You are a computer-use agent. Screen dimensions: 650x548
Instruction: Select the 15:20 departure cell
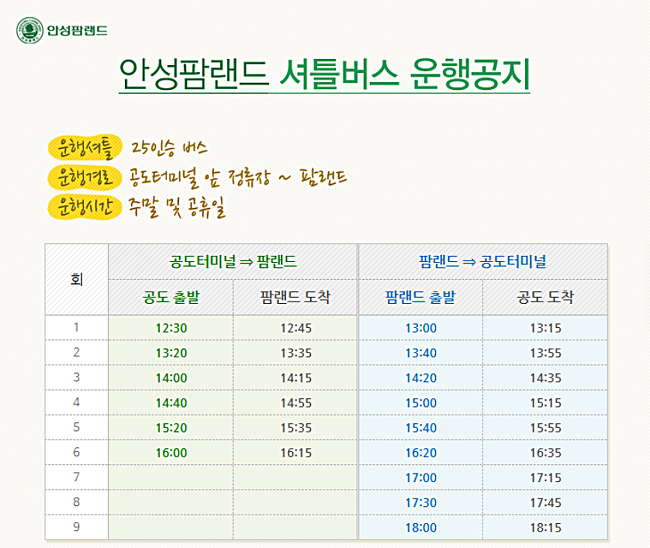click(x=171, y=427)
